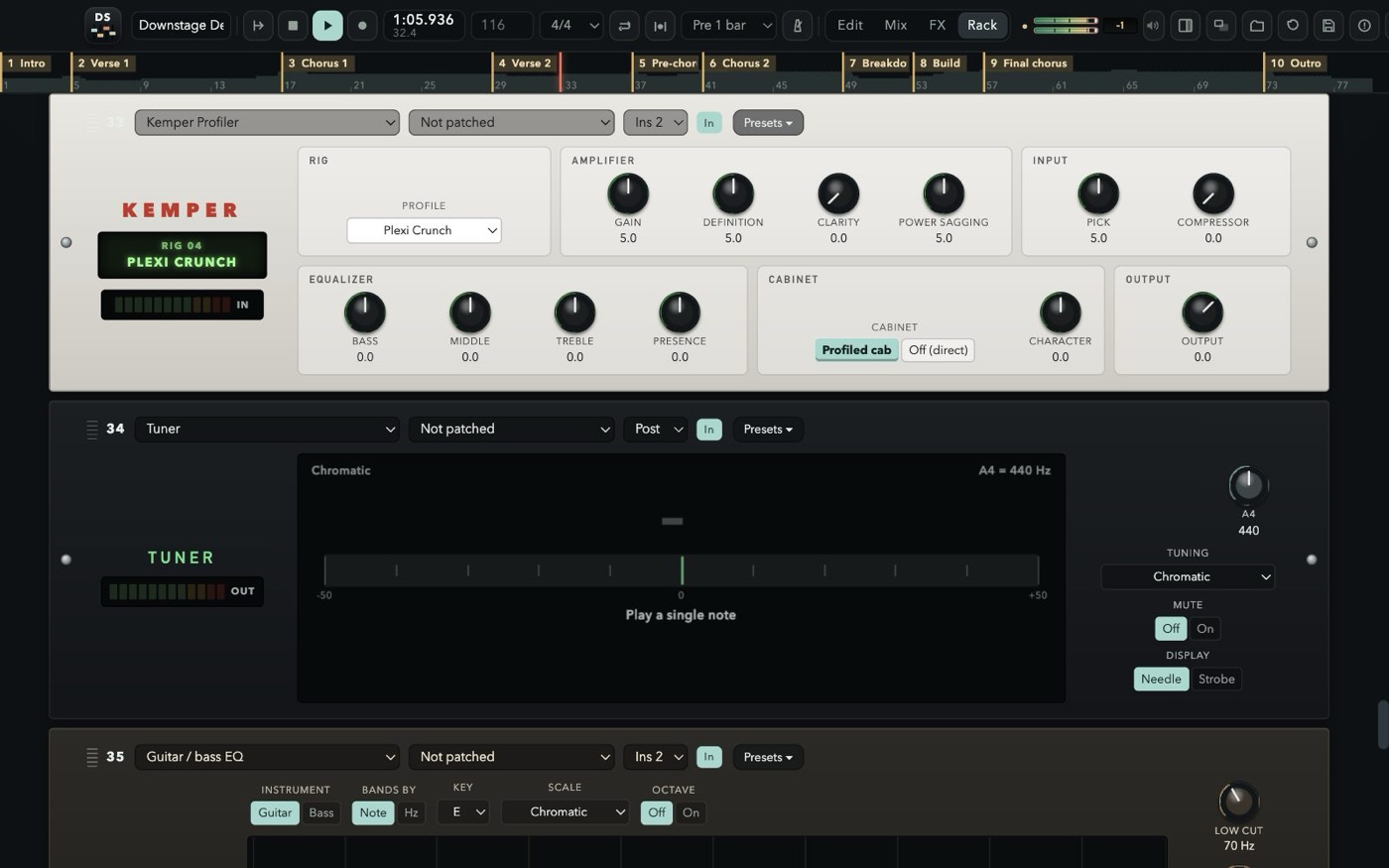
Task: Switch to the Mix view tab
Action: click(x=896, y=26)
